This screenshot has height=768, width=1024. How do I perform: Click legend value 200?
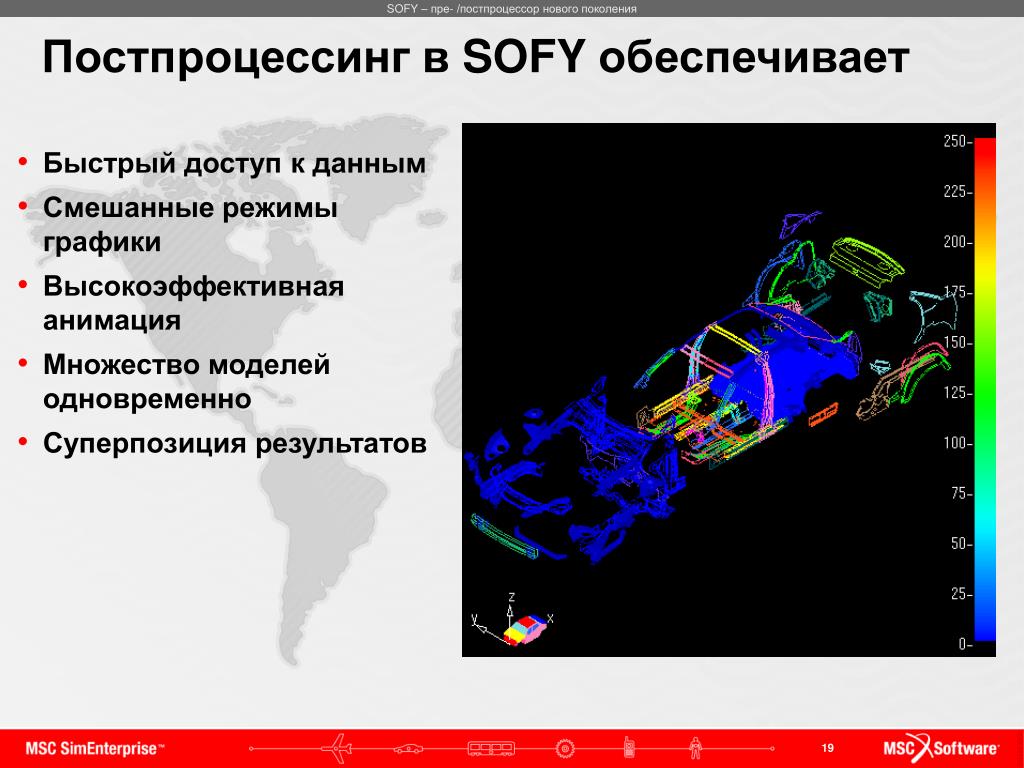click(956, 242)
